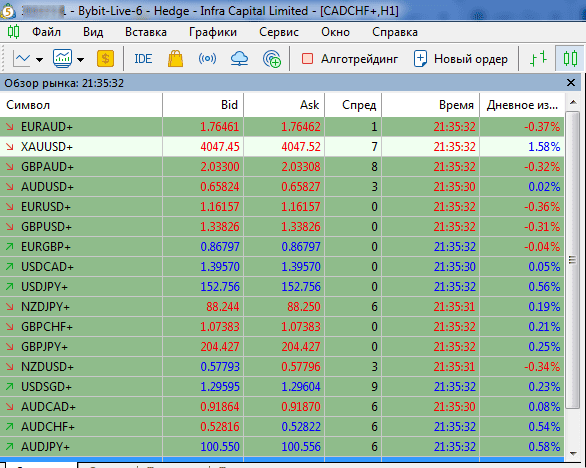Select the USDCAD+ symbol row

click(x=282, y=267)
